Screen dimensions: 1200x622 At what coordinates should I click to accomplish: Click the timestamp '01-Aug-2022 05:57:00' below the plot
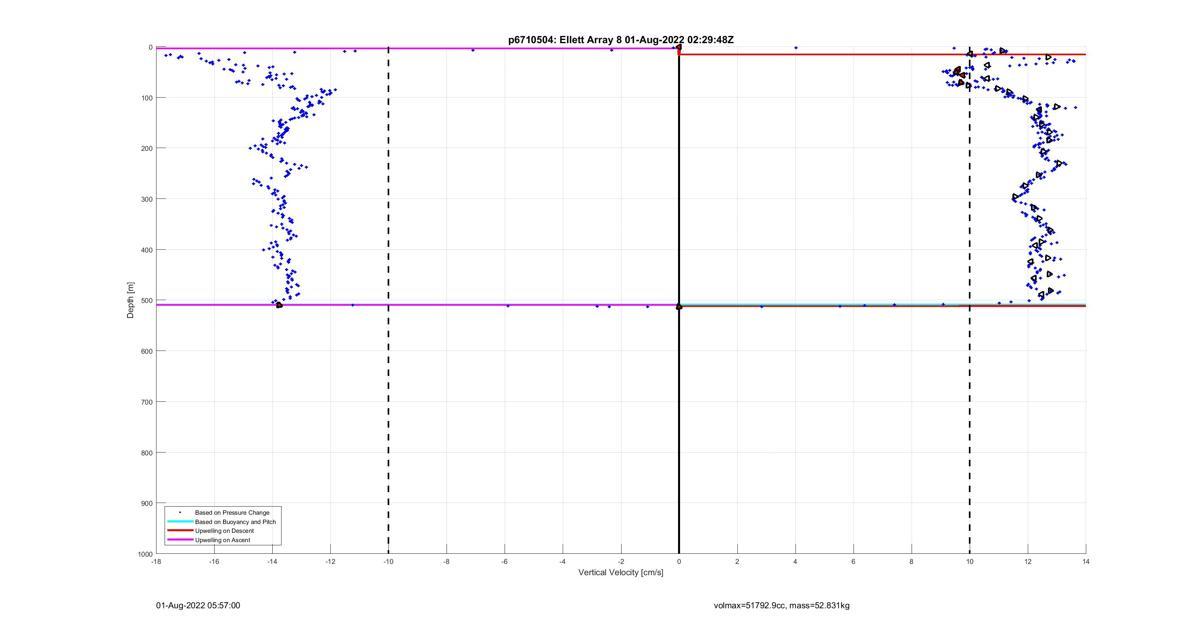198,606
